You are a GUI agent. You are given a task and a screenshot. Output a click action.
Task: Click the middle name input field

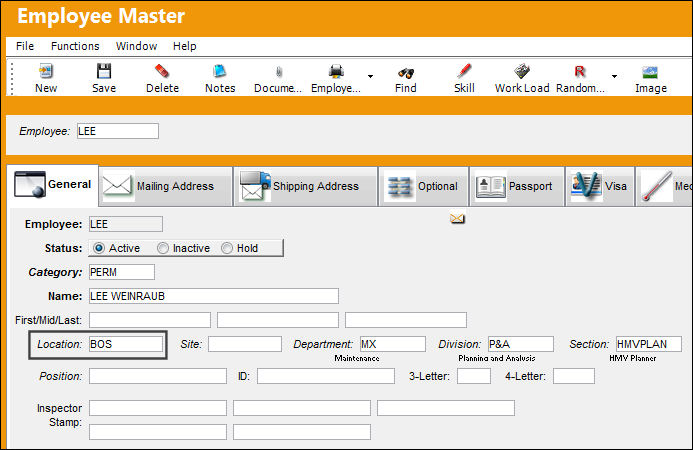278,320
